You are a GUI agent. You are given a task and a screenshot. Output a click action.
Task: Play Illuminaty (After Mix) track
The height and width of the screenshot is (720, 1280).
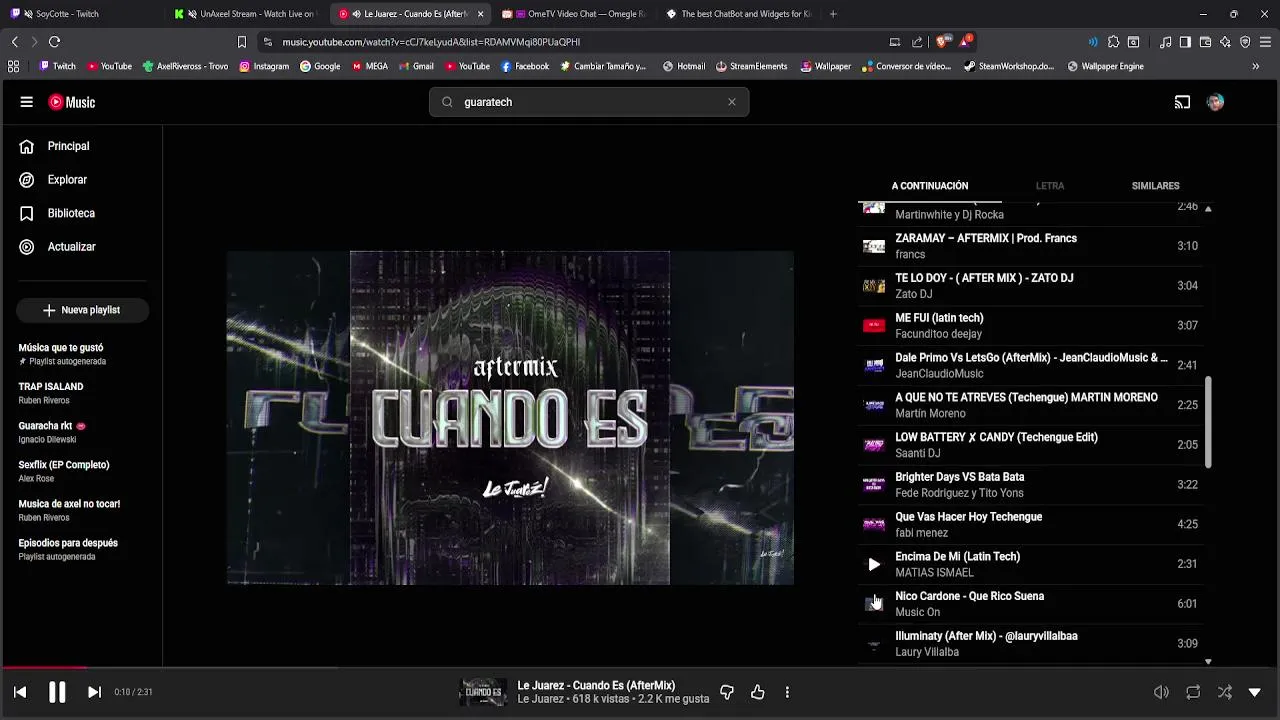coord(1030,643)
